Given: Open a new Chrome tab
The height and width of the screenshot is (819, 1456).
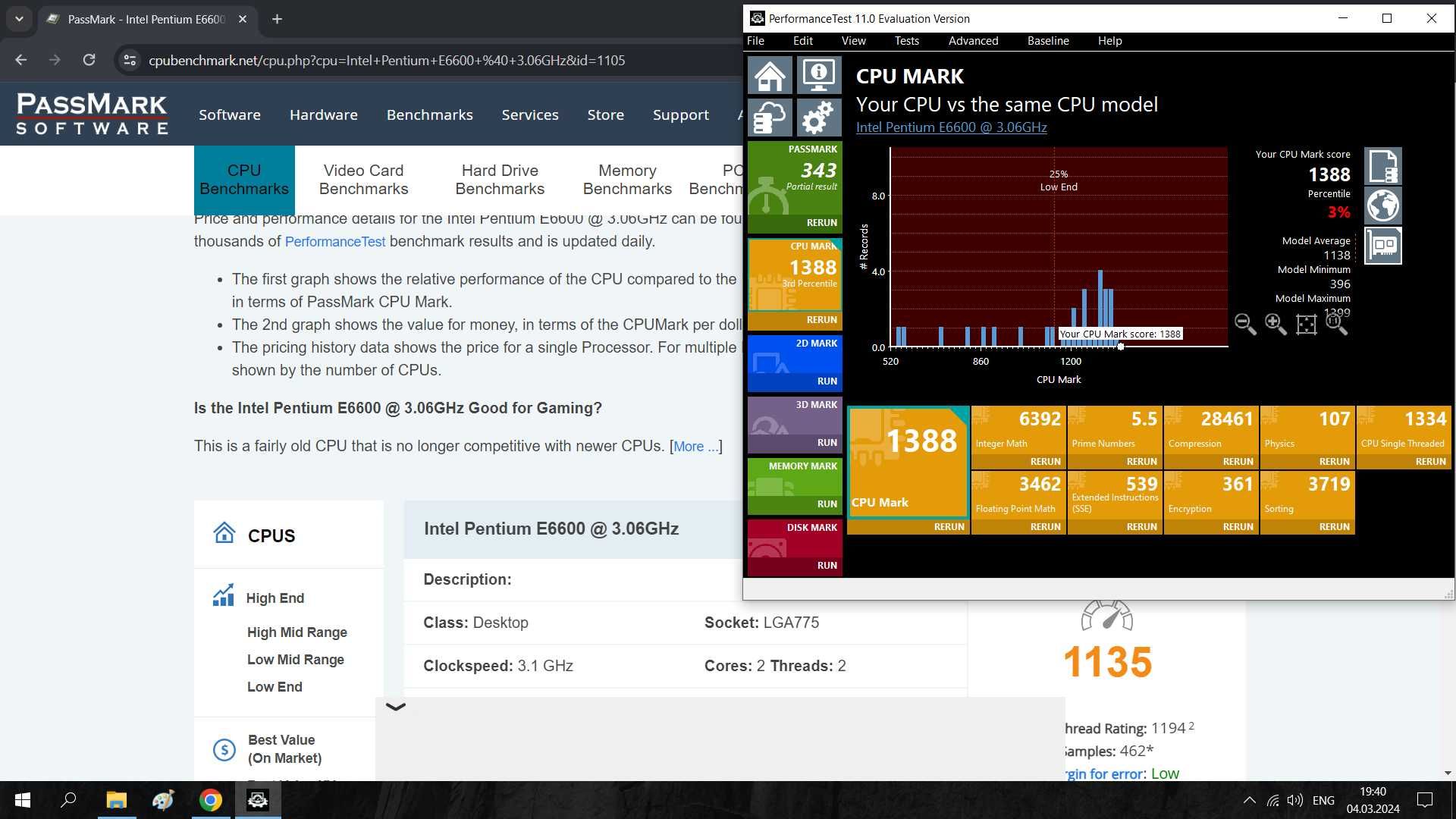Looking at the screenshot, I should tap(277, 19).
